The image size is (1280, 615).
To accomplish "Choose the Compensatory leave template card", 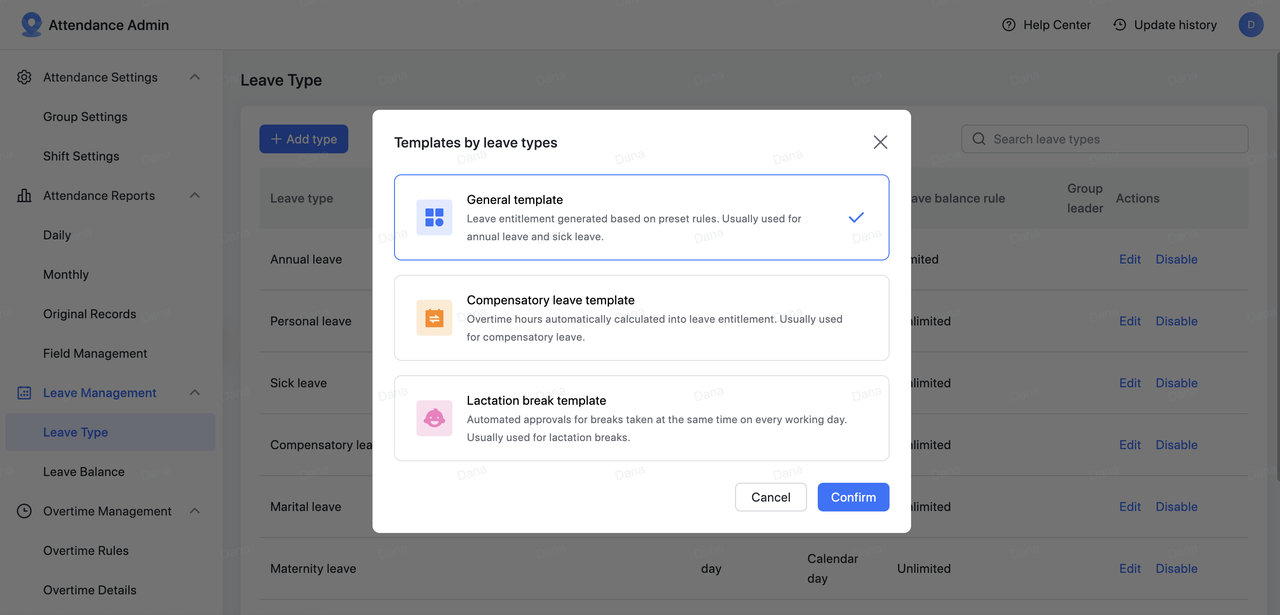I will click(641, 318).
